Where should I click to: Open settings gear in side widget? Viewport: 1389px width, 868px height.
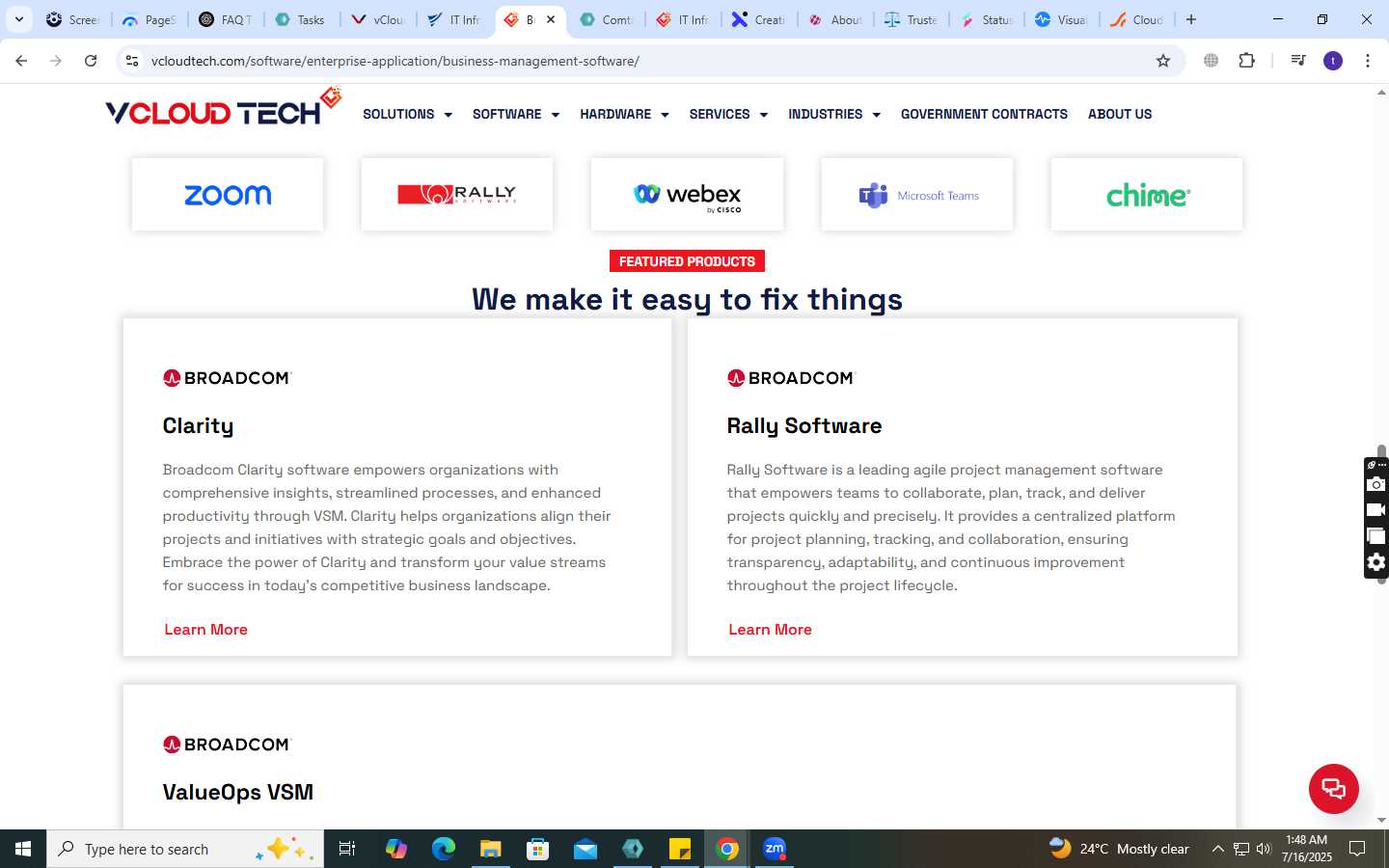pyautogui.click(x=1376, y=562)
